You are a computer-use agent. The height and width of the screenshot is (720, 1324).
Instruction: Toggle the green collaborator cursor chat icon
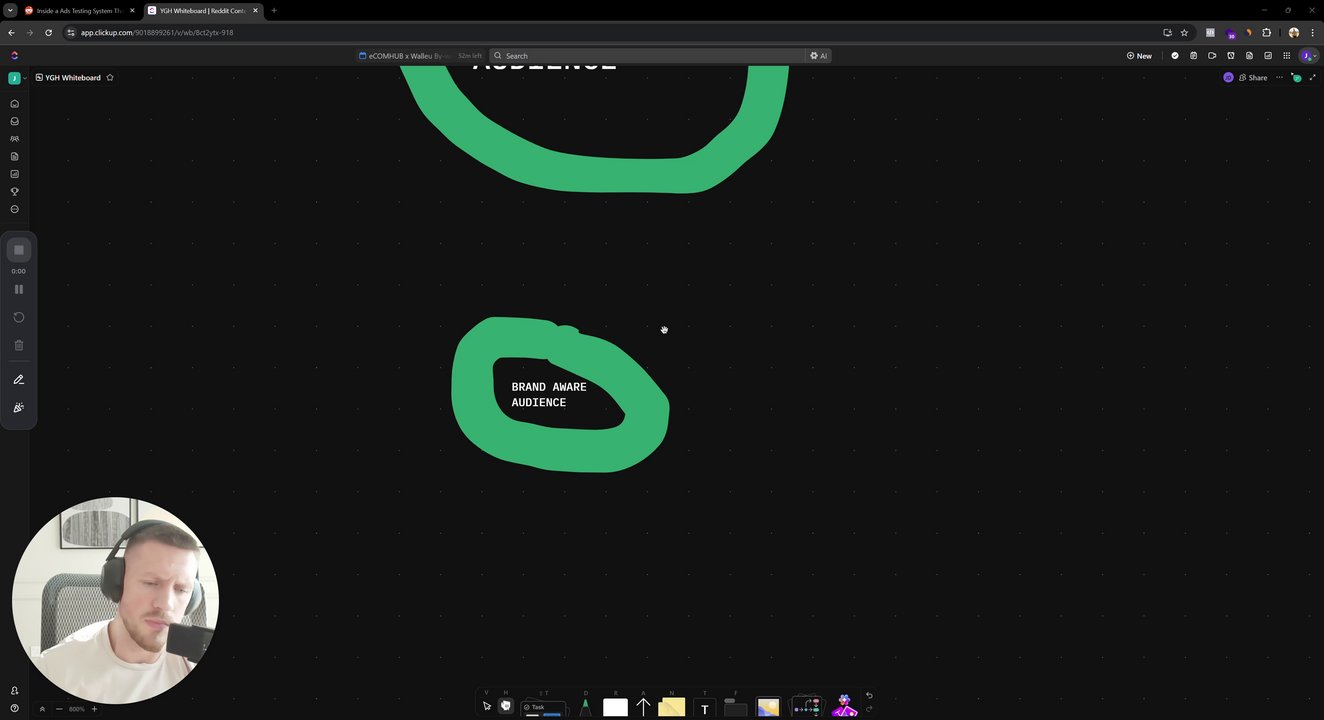pos(1296,78)
